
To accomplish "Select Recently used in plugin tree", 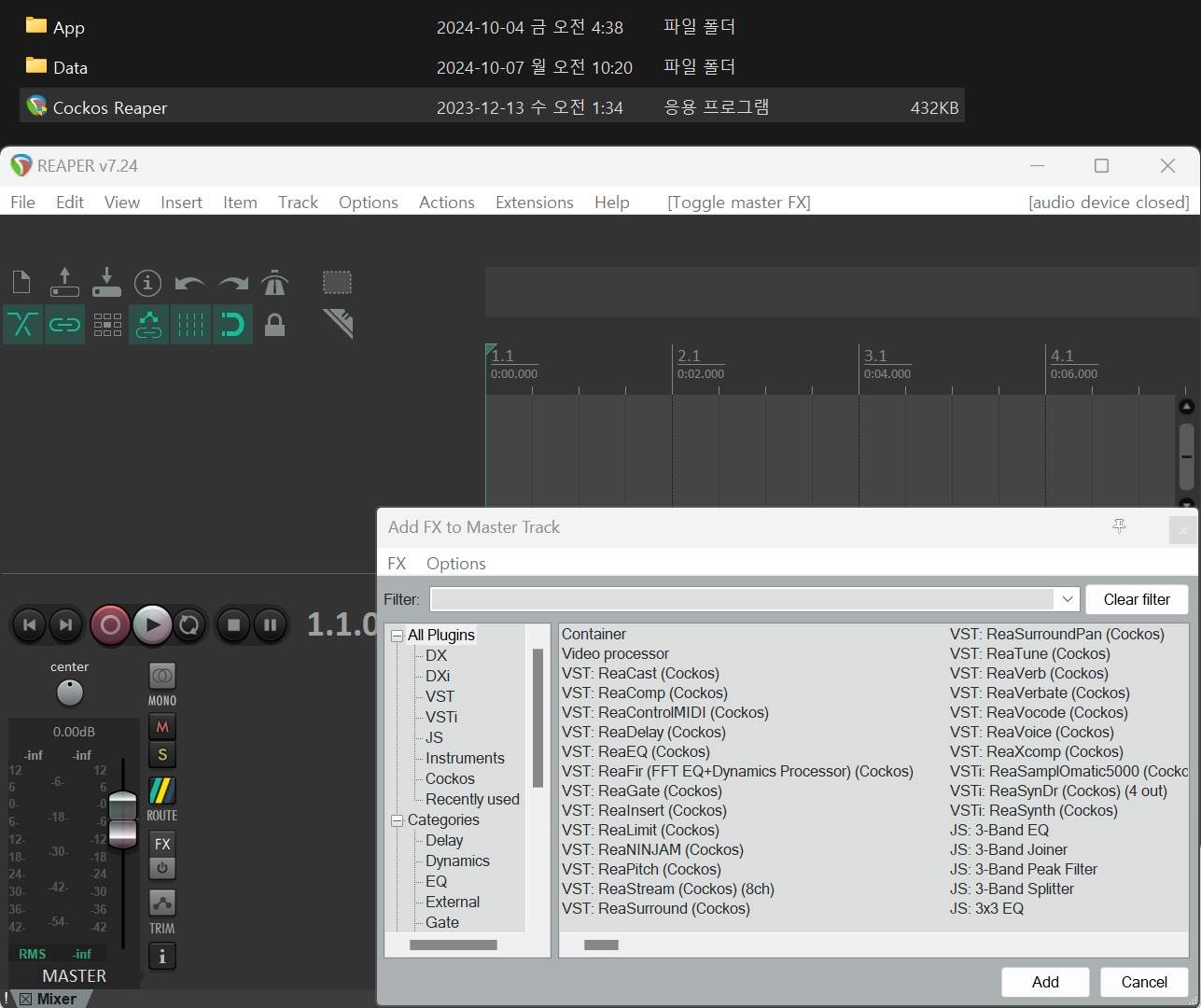I will pyautogui.click(x=472, y=799).
